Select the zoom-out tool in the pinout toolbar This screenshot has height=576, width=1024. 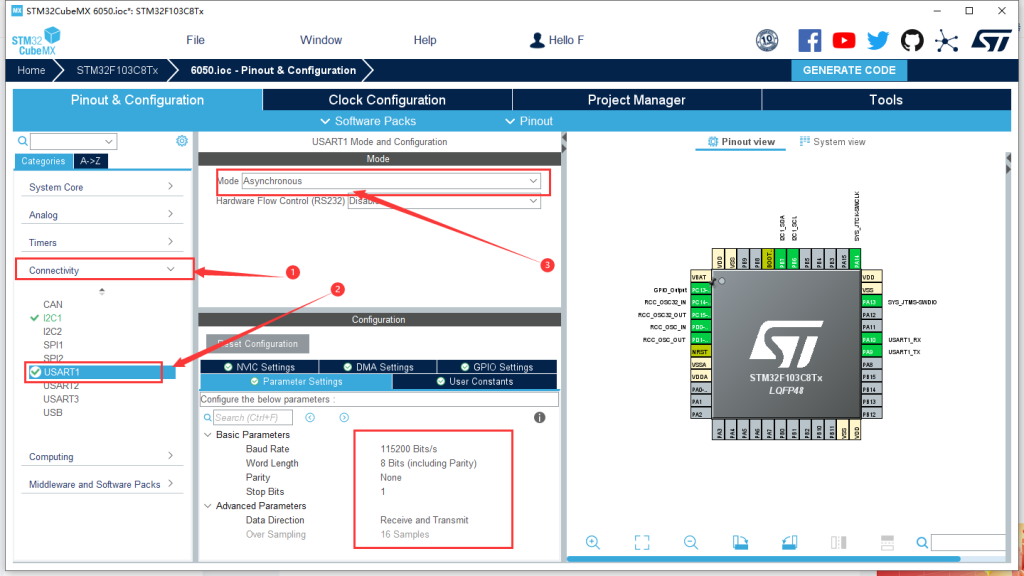coord(690,542)
